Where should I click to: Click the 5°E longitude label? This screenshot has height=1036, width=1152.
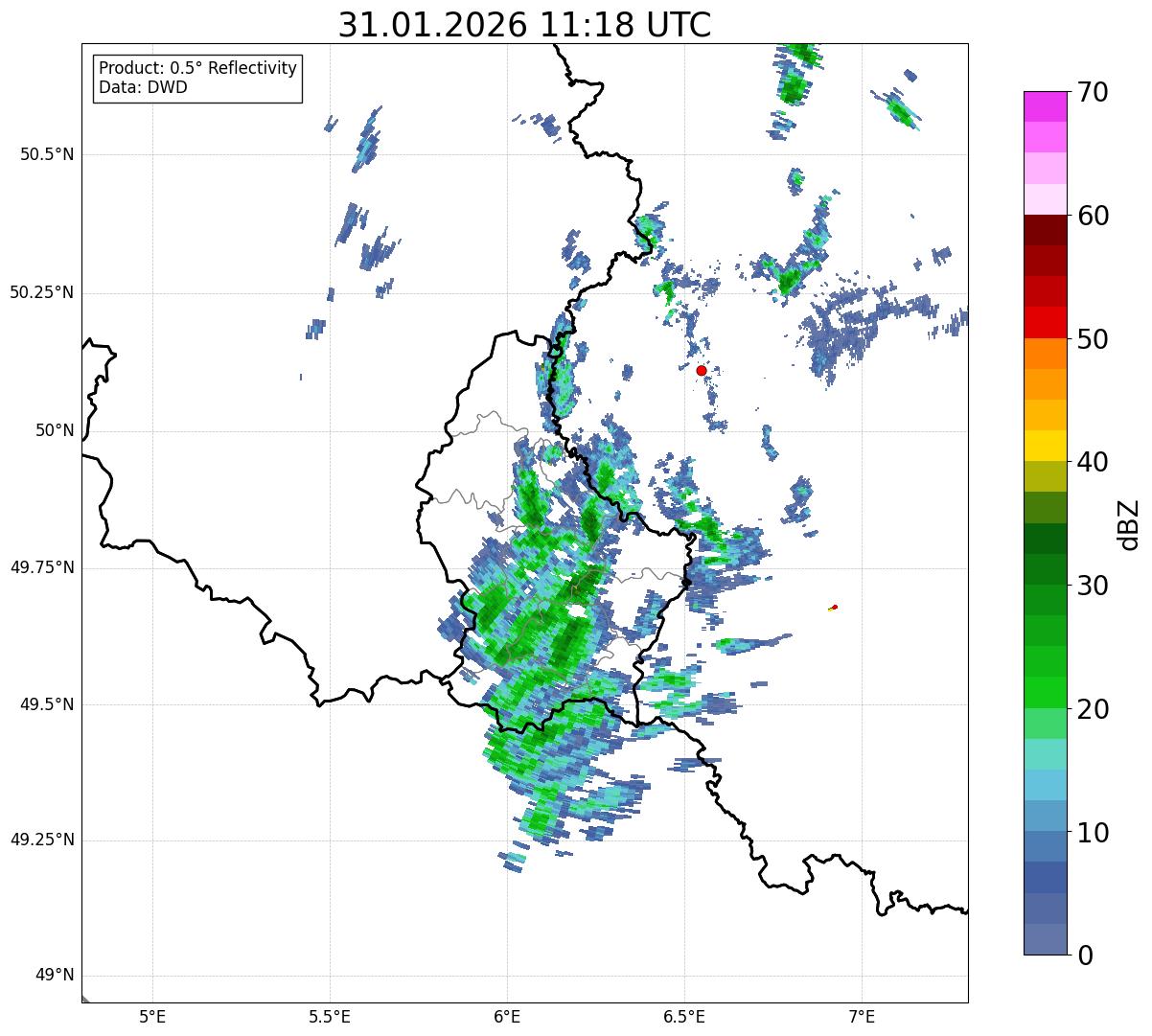click(152, 1016)
